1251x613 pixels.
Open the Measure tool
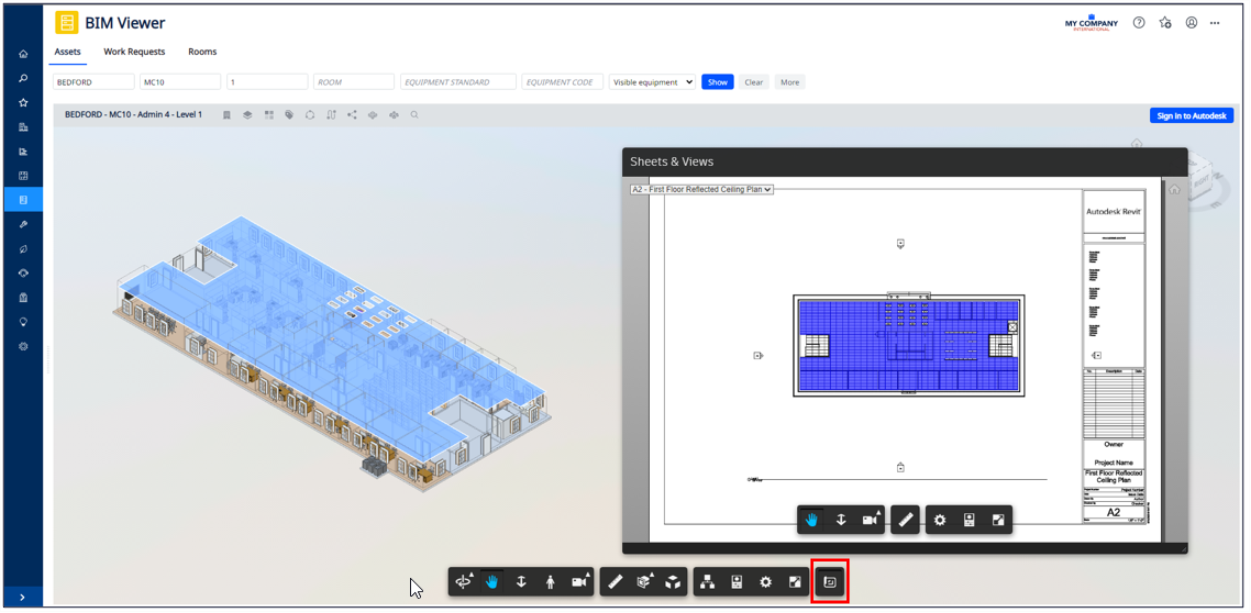(618, 580)
